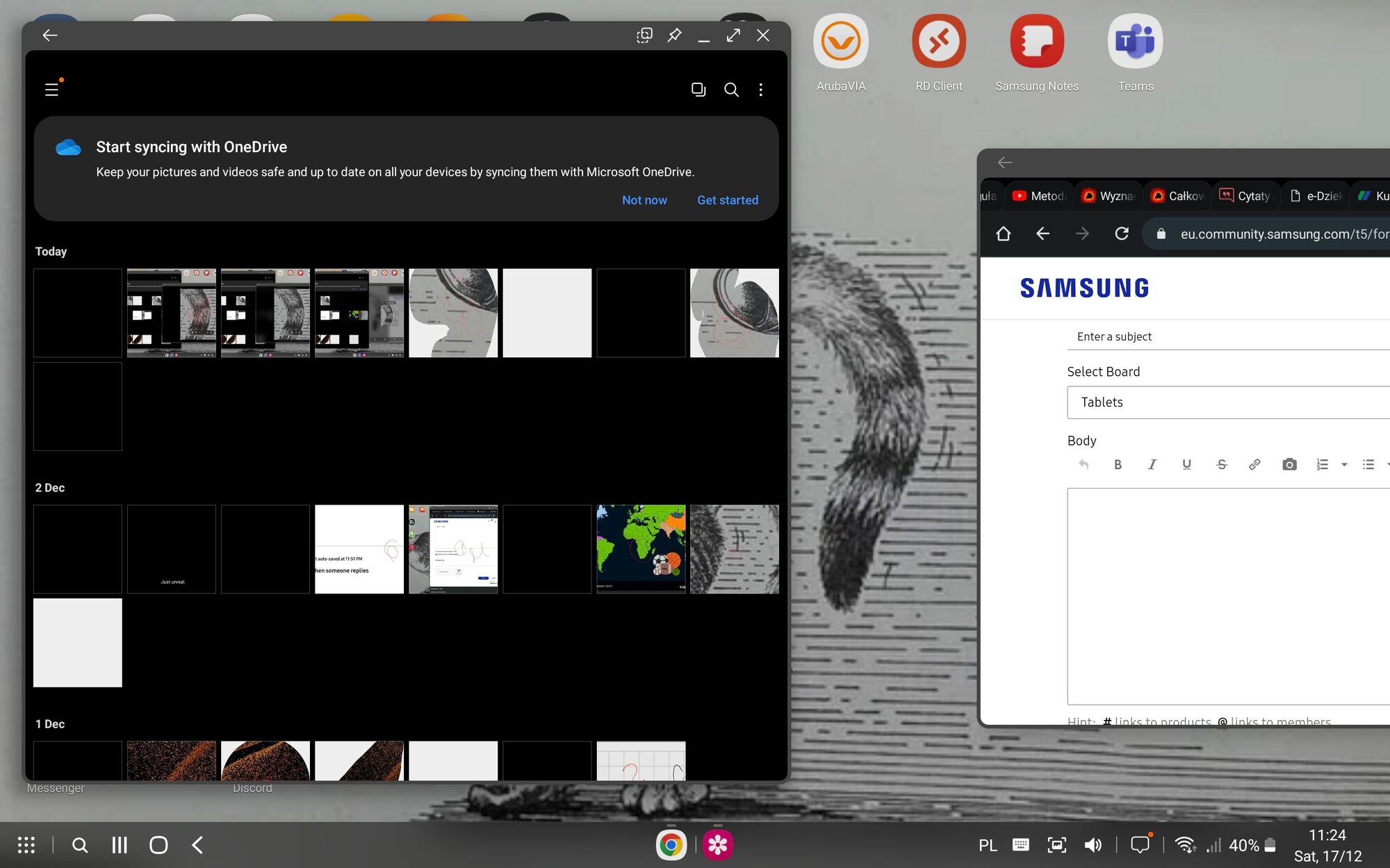1390x868 pixels.
Task: Open 2 Dec Samsung forum screenshot thumbnail
Action: click(x=453, y=549)
